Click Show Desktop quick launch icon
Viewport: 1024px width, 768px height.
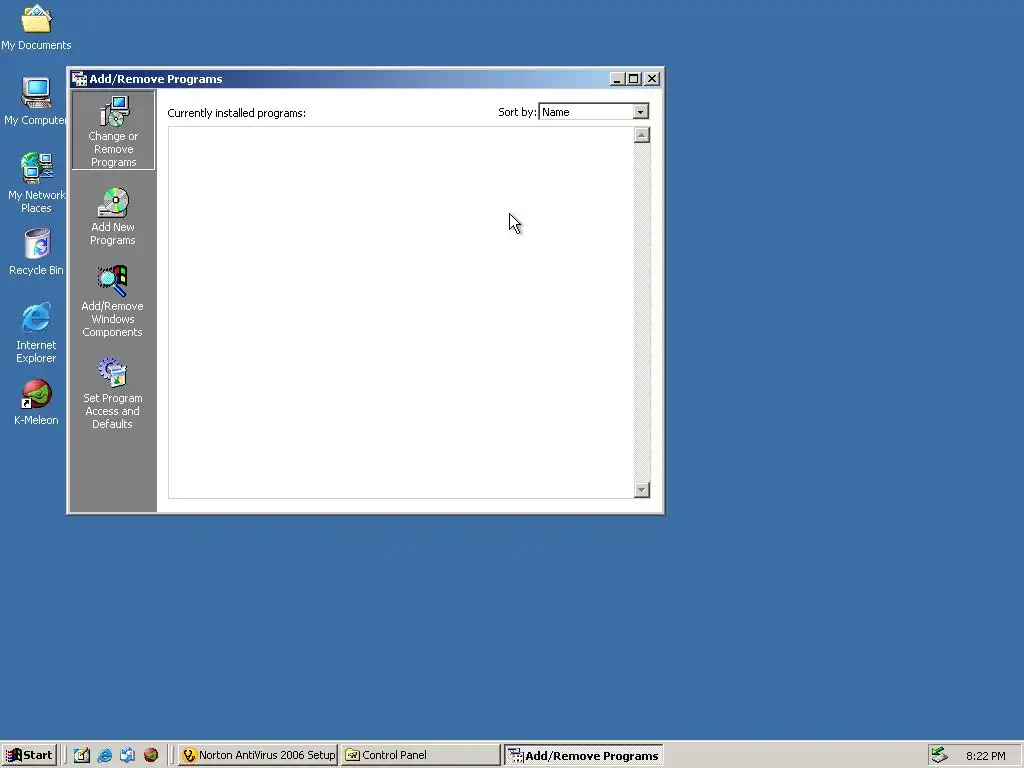[x=82, y=755]
